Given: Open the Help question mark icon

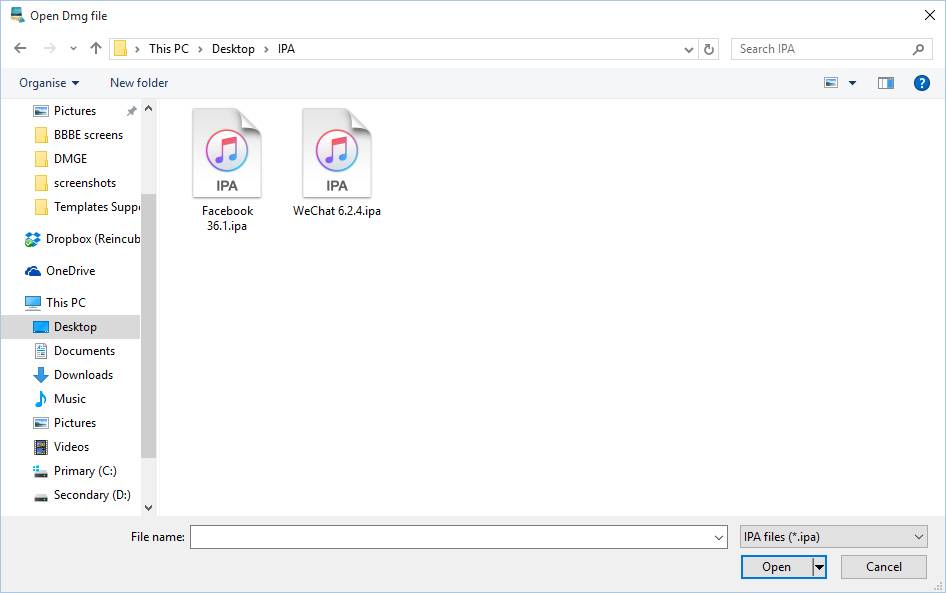Looking at the screenshot, I should tap(922, 83).
